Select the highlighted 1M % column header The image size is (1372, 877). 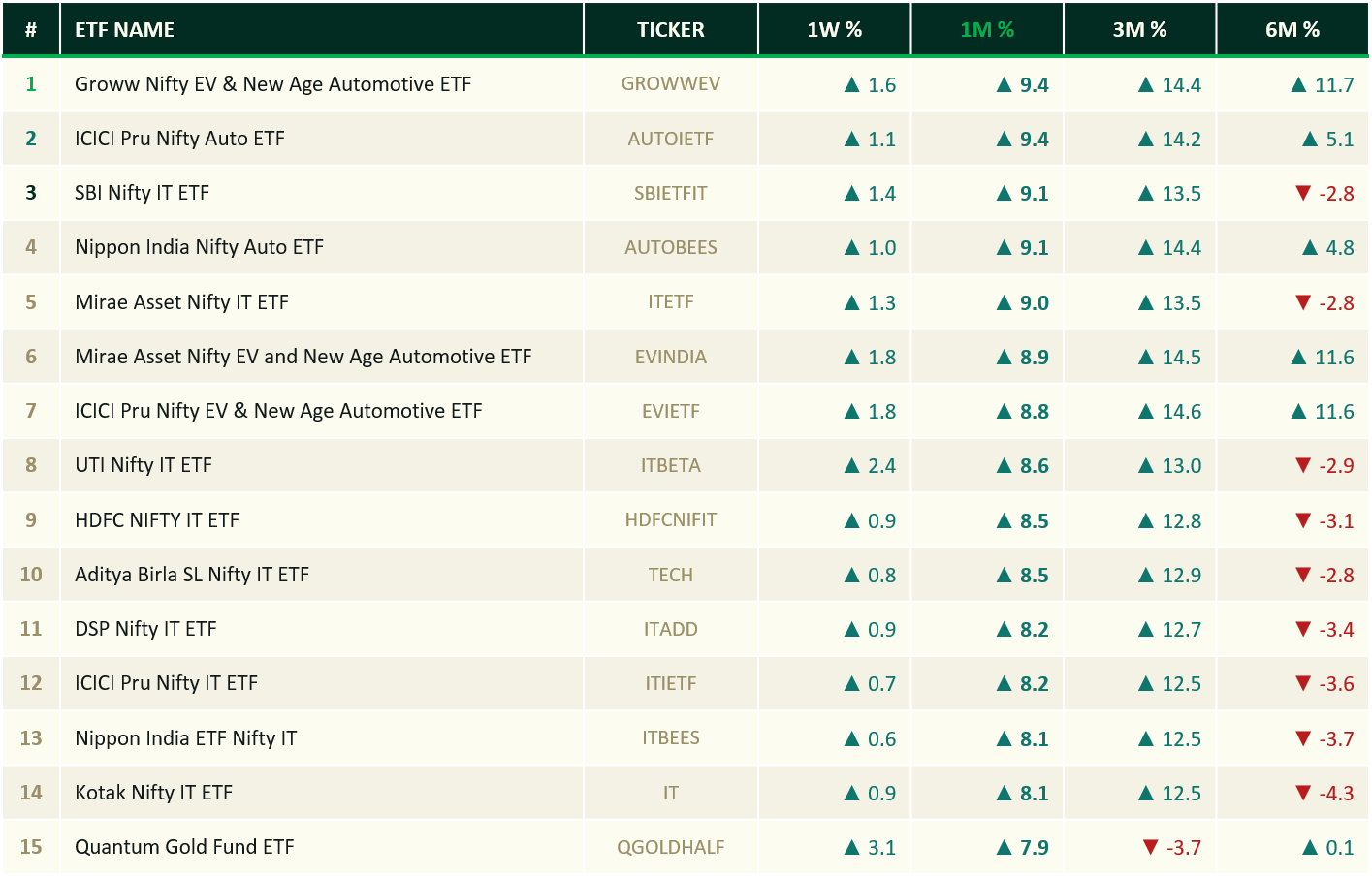987,30
